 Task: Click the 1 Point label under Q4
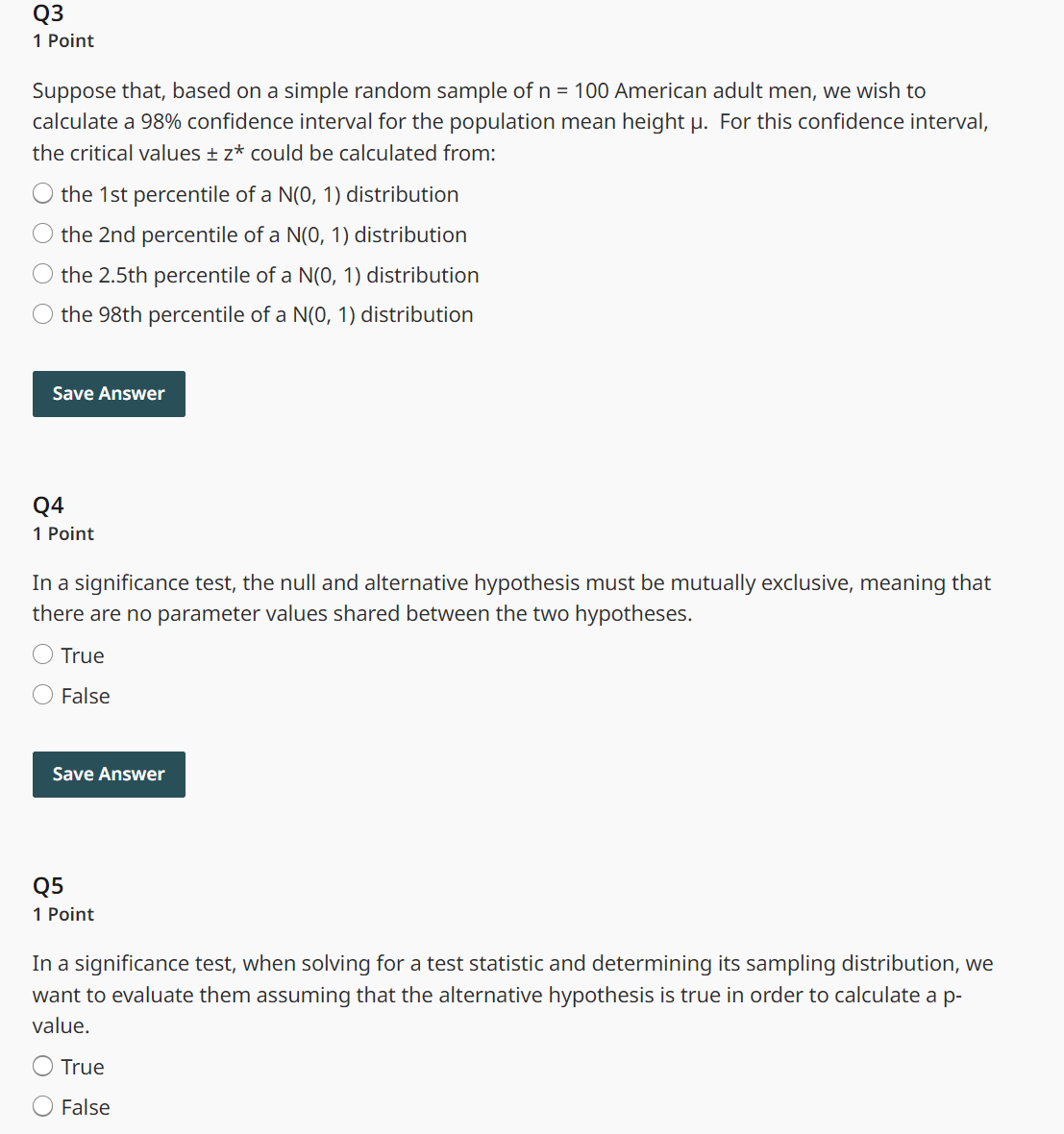pos(63,533)
